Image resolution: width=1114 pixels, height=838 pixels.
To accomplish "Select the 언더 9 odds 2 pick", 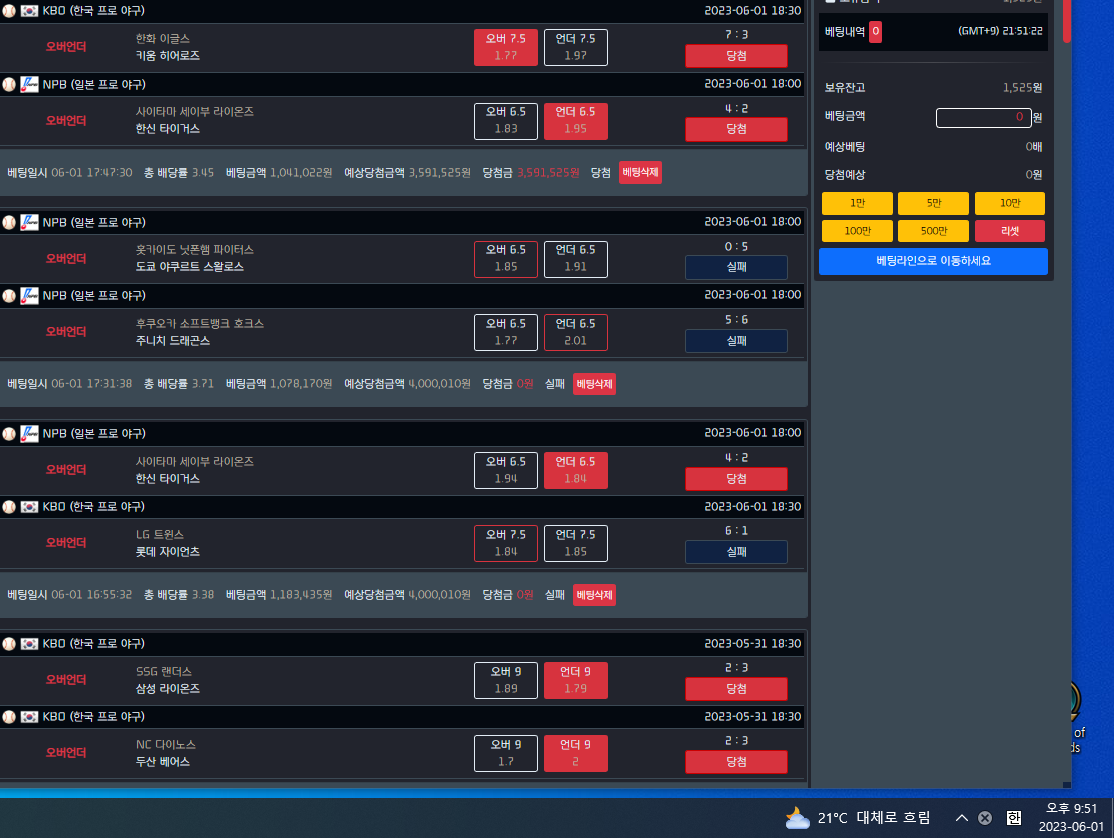I will click(x=575, y=753).
